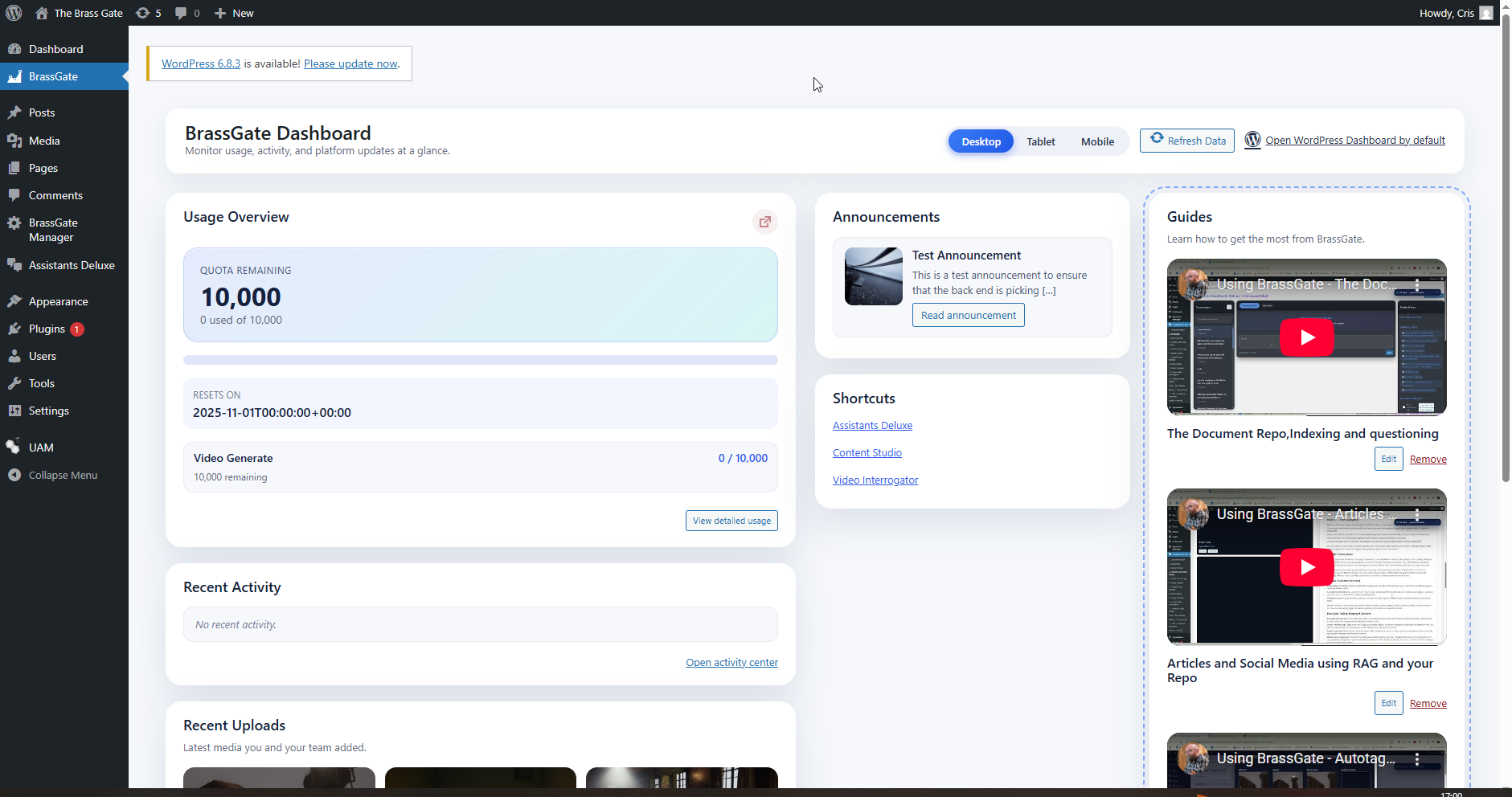Click the Collapse Menu arrow icon
The width and height of the screenshot is (1512, 797).
(x=14, y=475)
